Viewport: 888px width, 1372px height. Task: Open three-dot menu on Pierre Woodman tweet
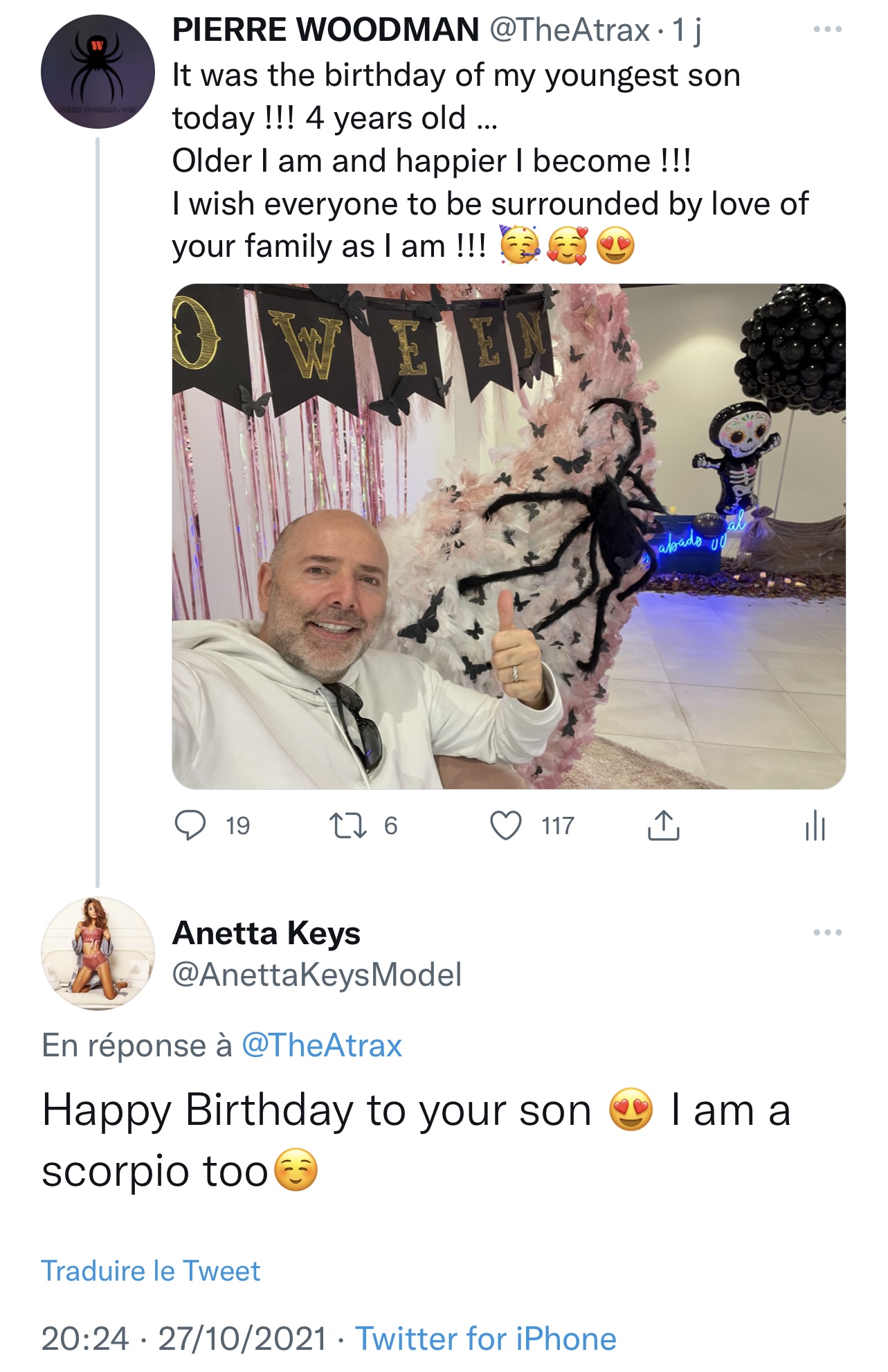828,30
